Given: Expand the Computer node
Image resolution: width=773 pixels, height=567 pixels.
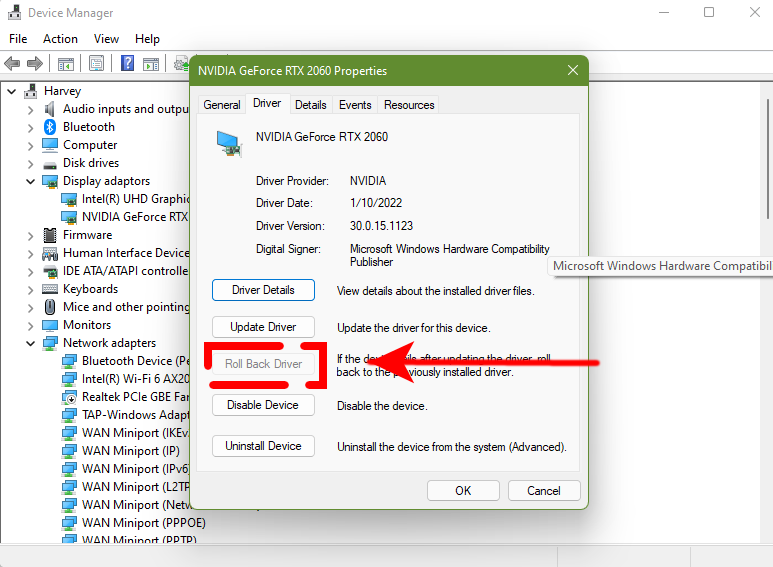Looking at the screenshot, I should pyautogui.click(x=31, y=146).
